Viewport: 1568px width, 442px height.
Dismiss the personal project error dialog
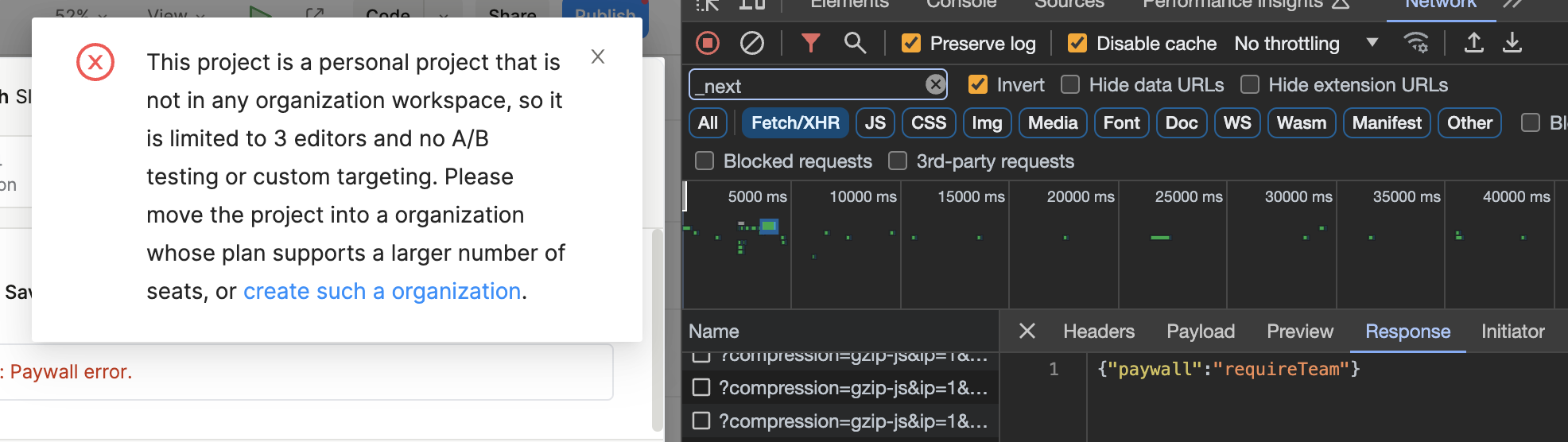tap(598, 56)
